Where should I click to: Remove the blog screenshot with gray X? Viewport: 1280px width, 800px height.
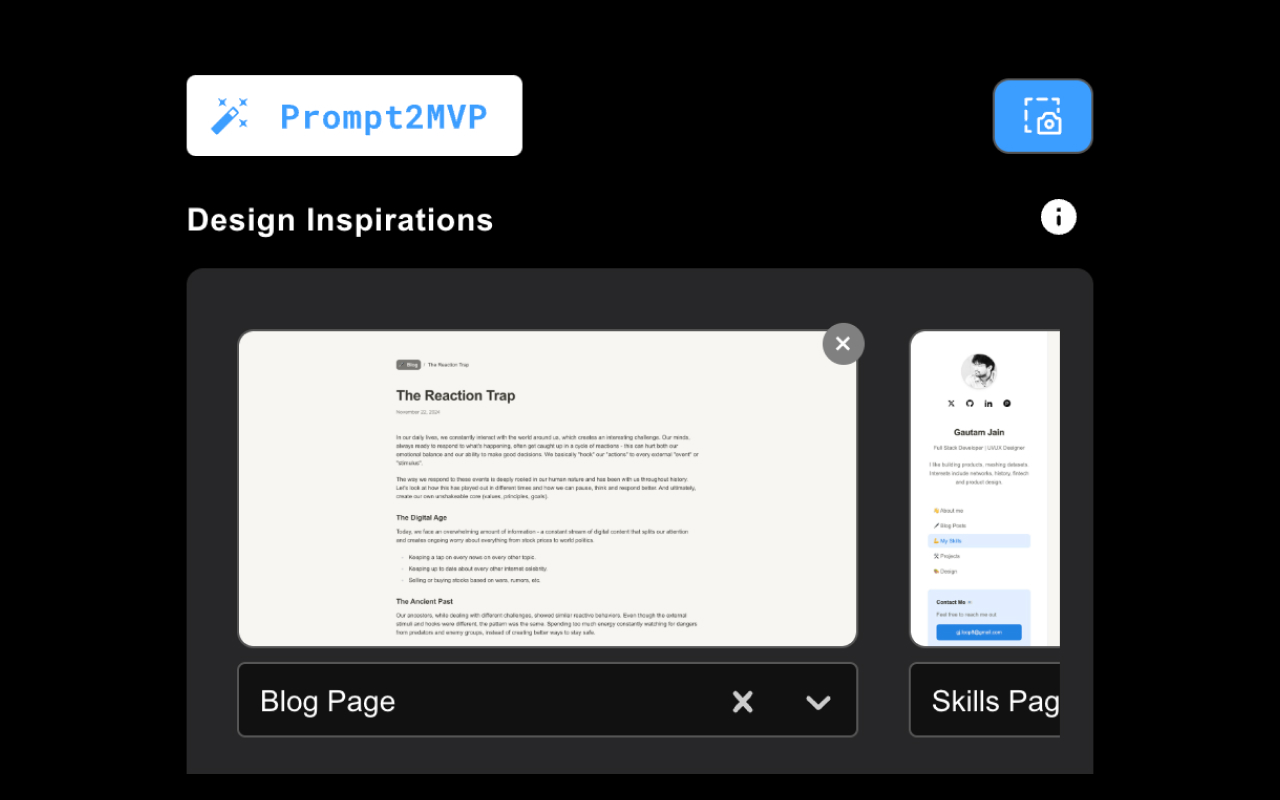(843, 344)
